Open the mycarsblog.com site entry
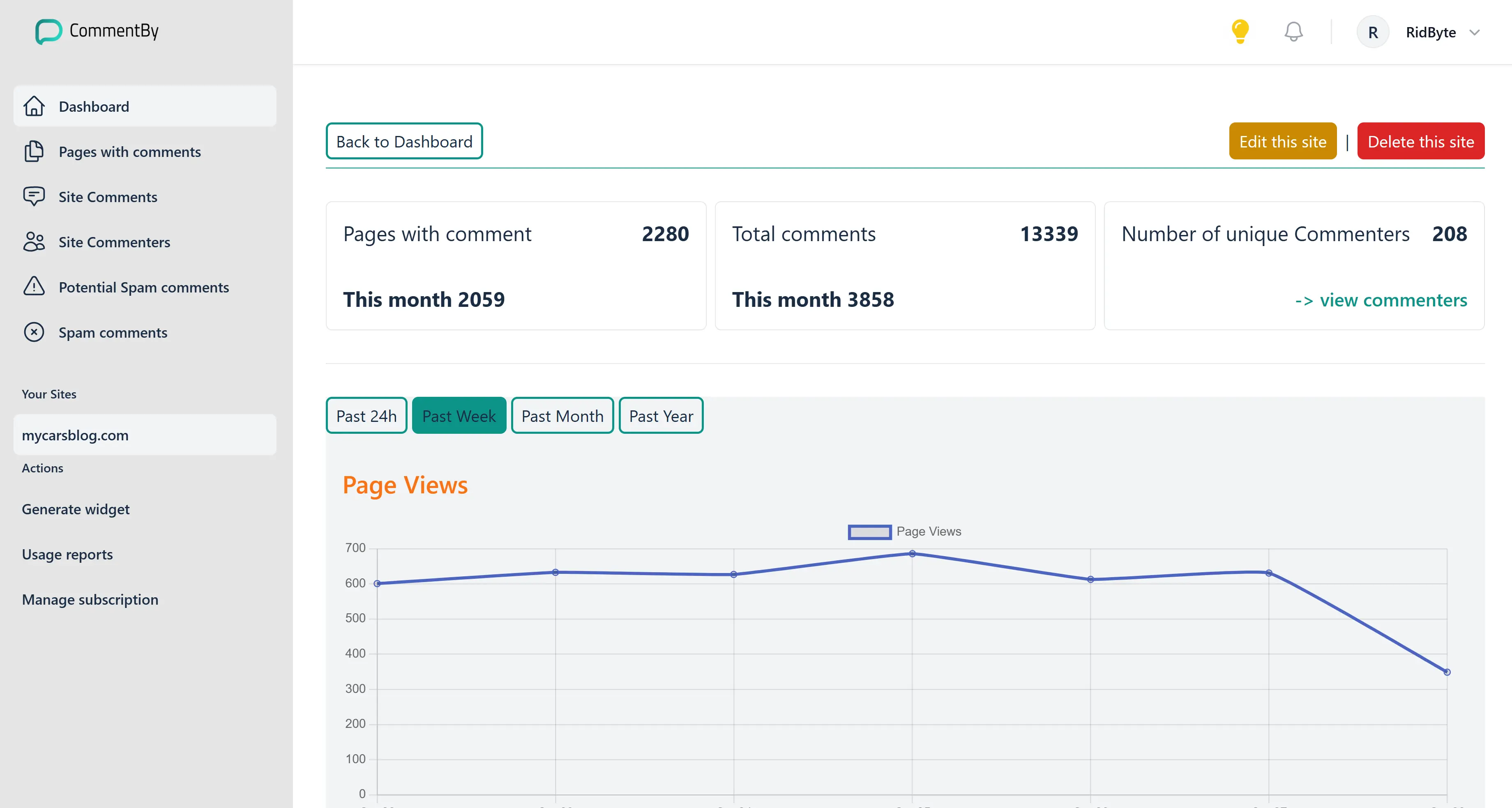This screenshot has height=808, width=1512. tap(75, 435)
